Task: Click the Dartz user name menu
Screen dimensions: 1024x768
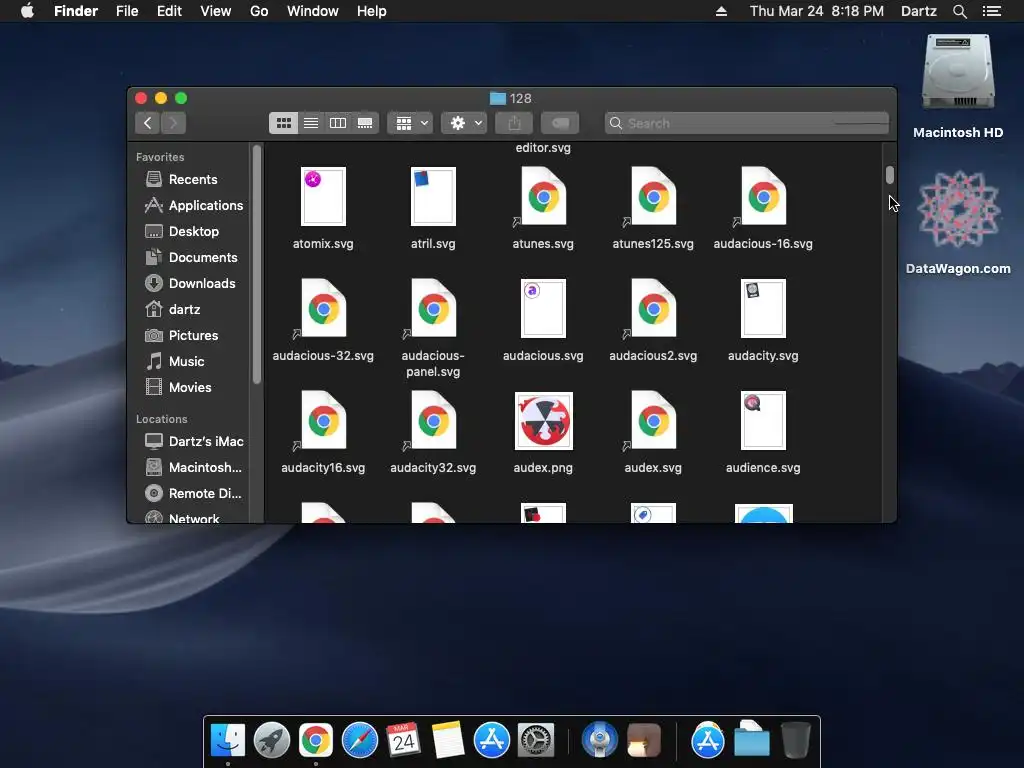Action: (x=918, y=11)
